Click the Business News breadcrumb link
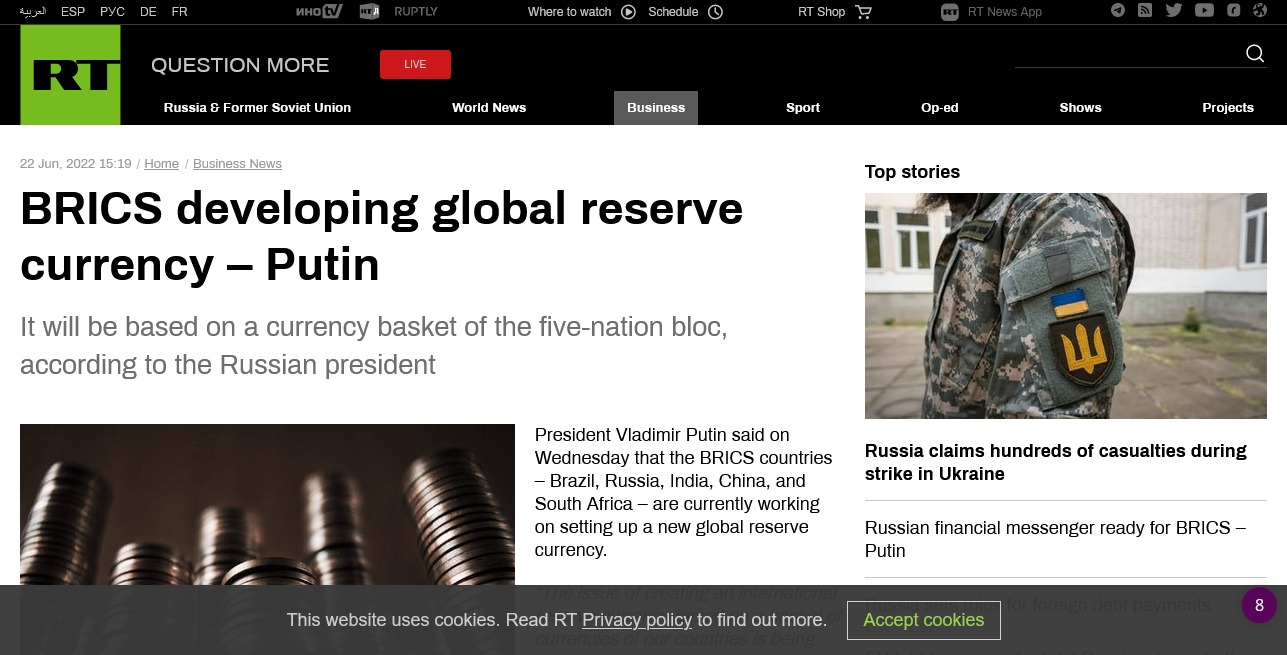The width and height of the screenshot is (1287, 655). click(237, 164)
